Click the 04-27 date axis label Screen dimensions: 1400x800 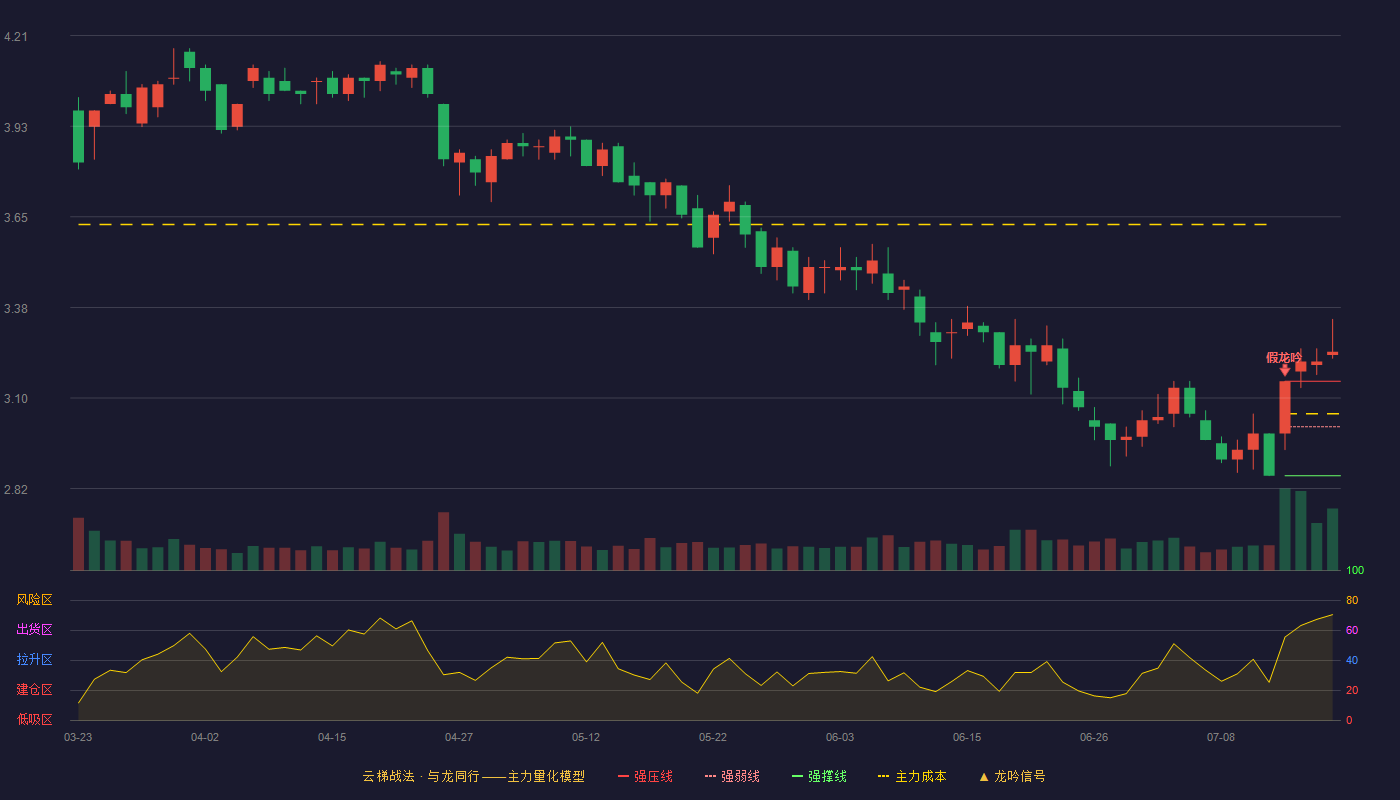pos(459,737)
